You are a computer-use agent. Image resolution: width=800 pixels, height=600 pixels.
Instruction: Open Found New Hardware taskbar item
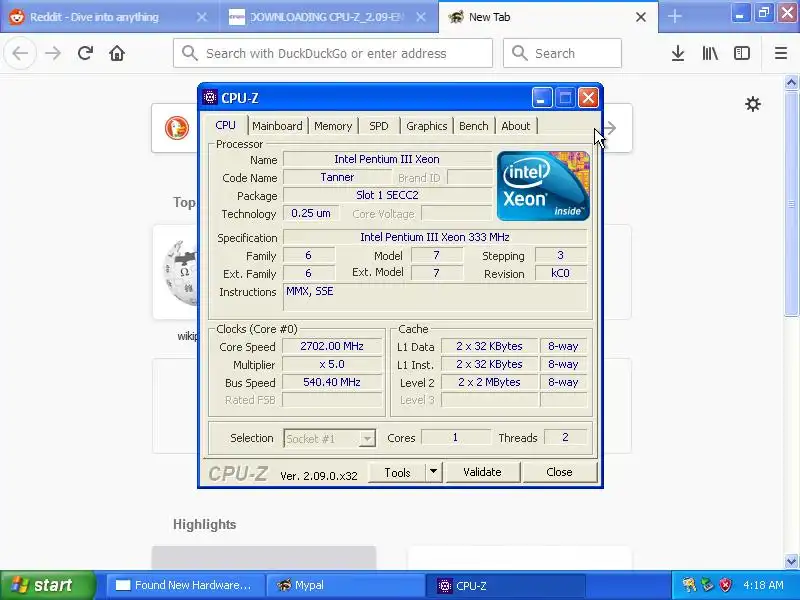pos(185,585)
